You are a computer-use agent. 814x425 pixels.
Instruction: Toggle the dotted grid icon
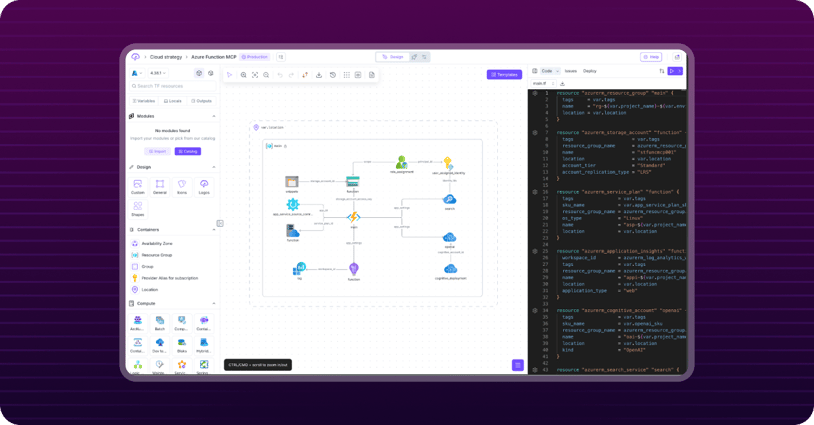point(346,75)
